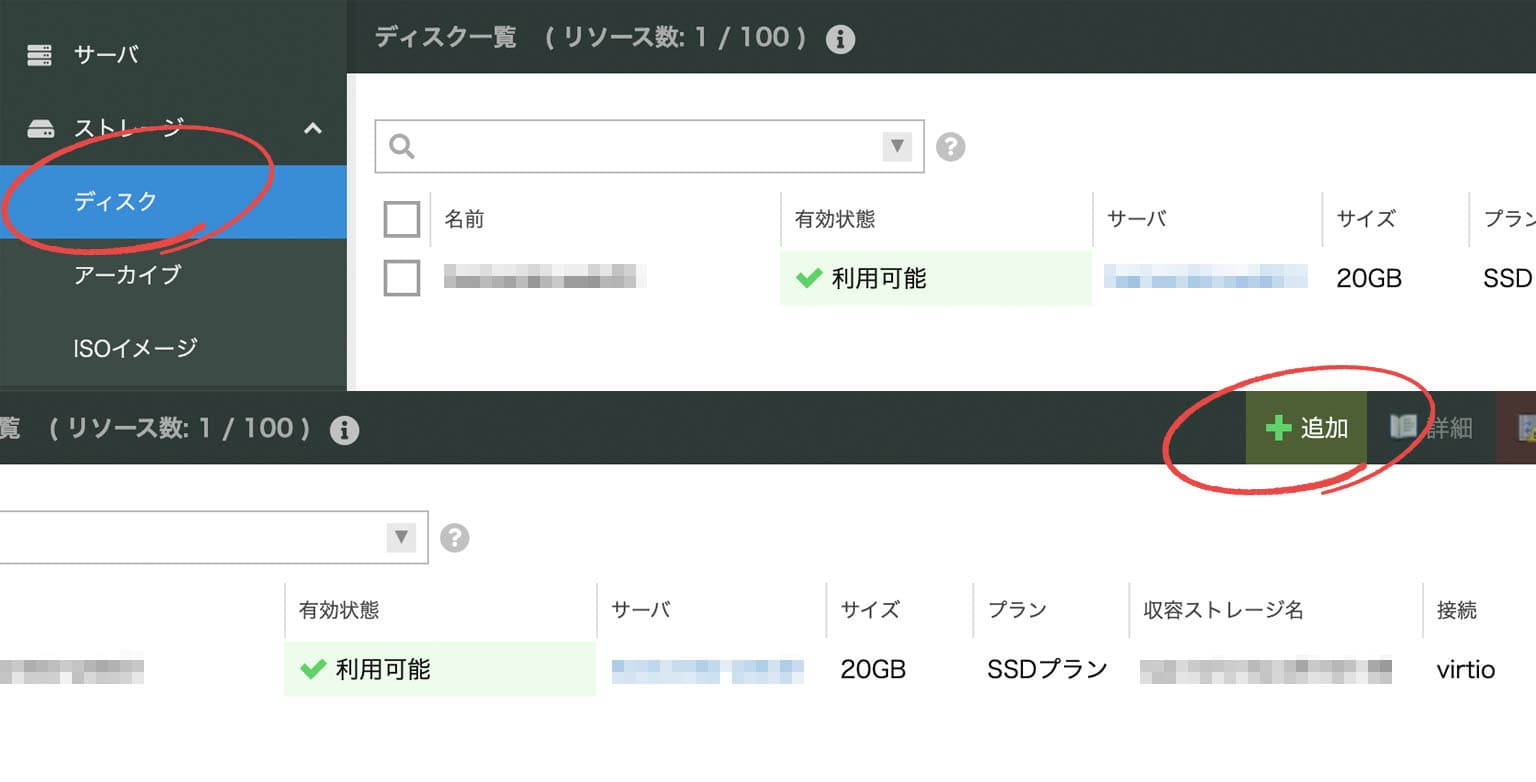This screenshot has height=782, width=1536.
Task: Sort by サイズ column in upper table
Action: coord(1366,219)
